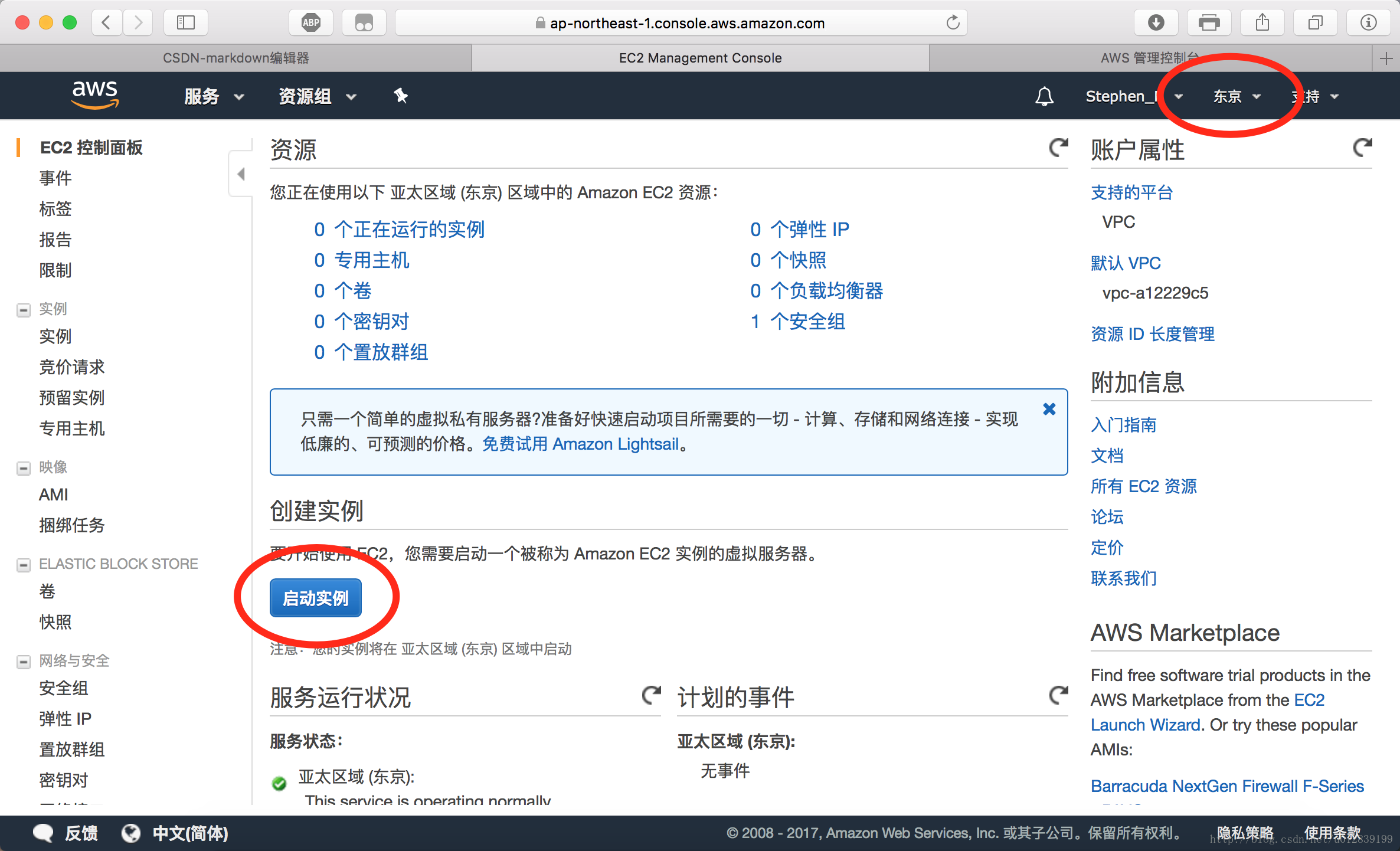Click the info icon in Safari toolbar

[1368, 23]
